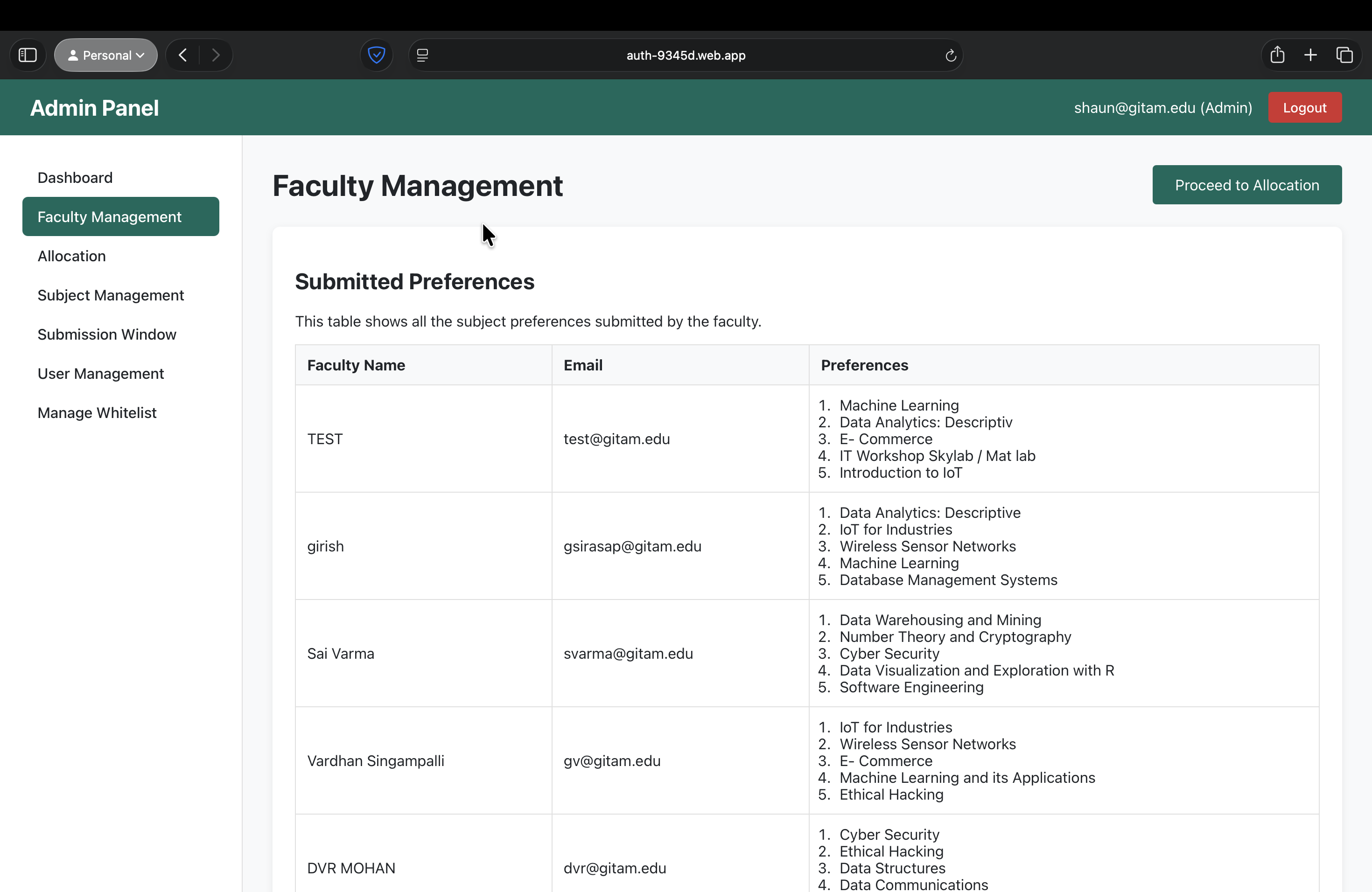
Task: Toggle the browser sidebar icon
Action: pos(28,56)
